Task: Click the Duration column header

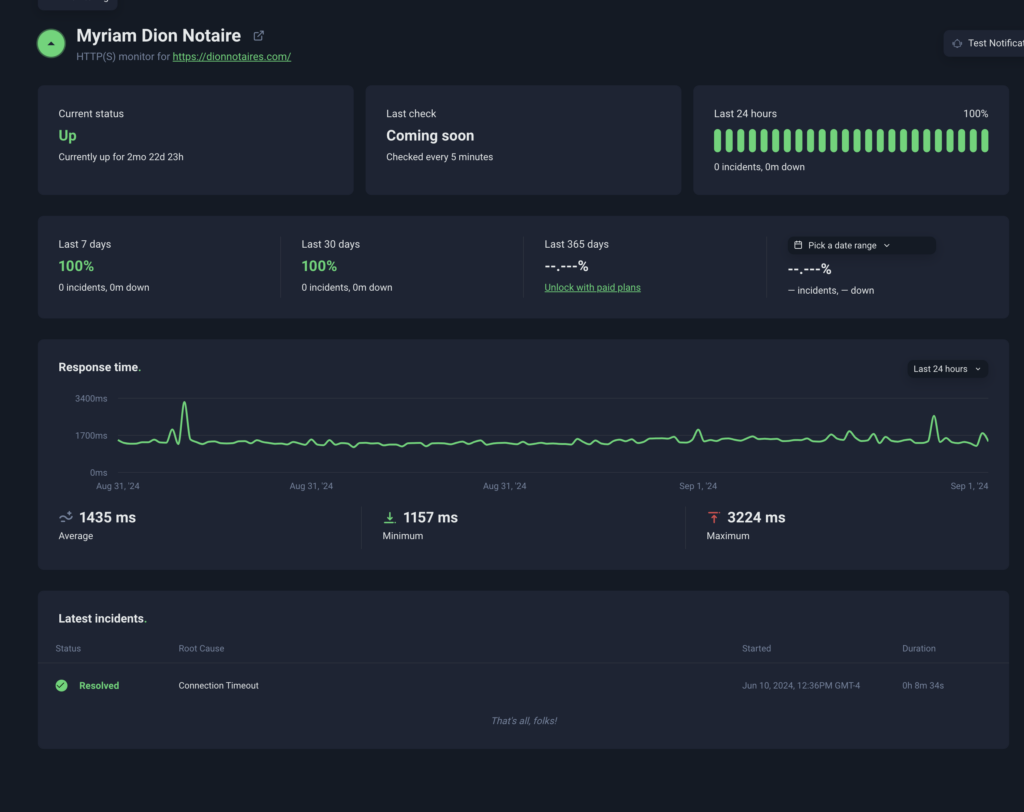Action: click(x=918, y=649)
